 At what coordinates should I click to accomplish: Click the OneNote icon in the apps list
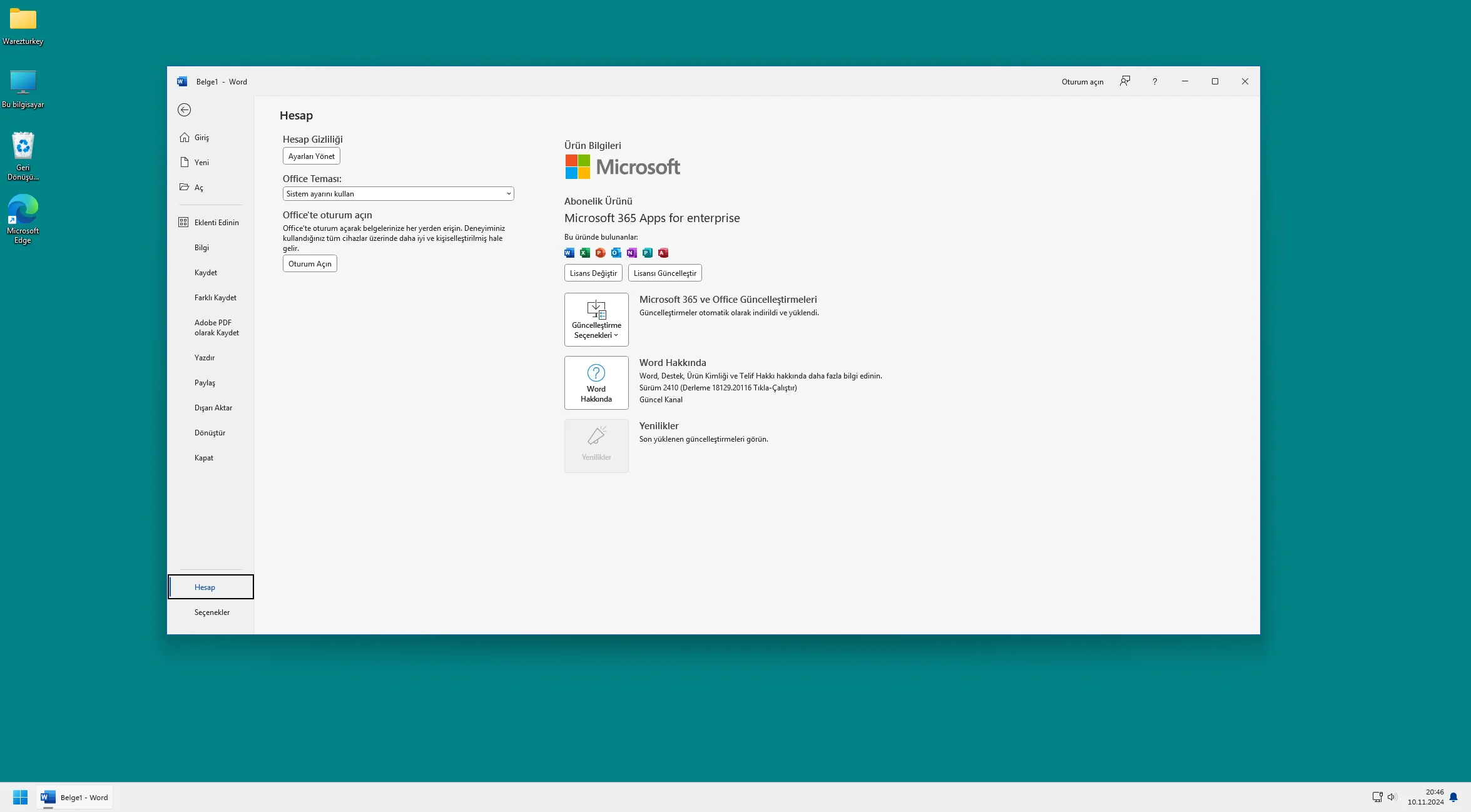point(631,253)
